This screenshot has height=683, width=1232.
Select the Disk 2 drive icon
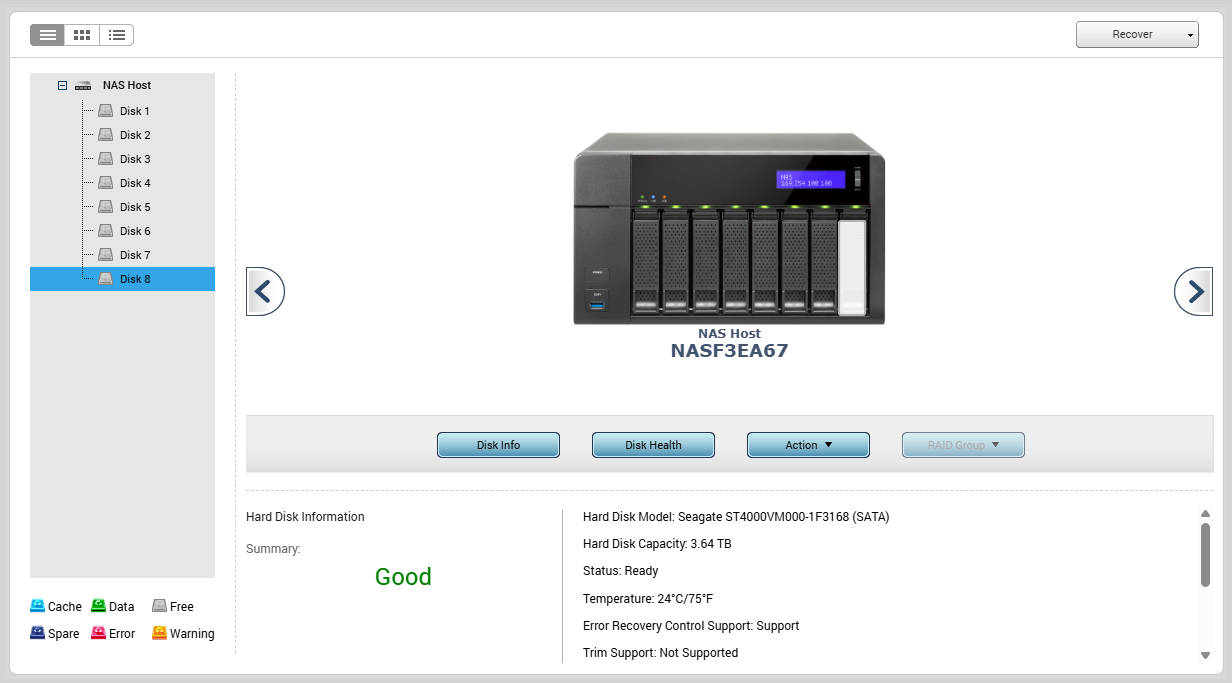pyautogui.click(x=105, y=135)
